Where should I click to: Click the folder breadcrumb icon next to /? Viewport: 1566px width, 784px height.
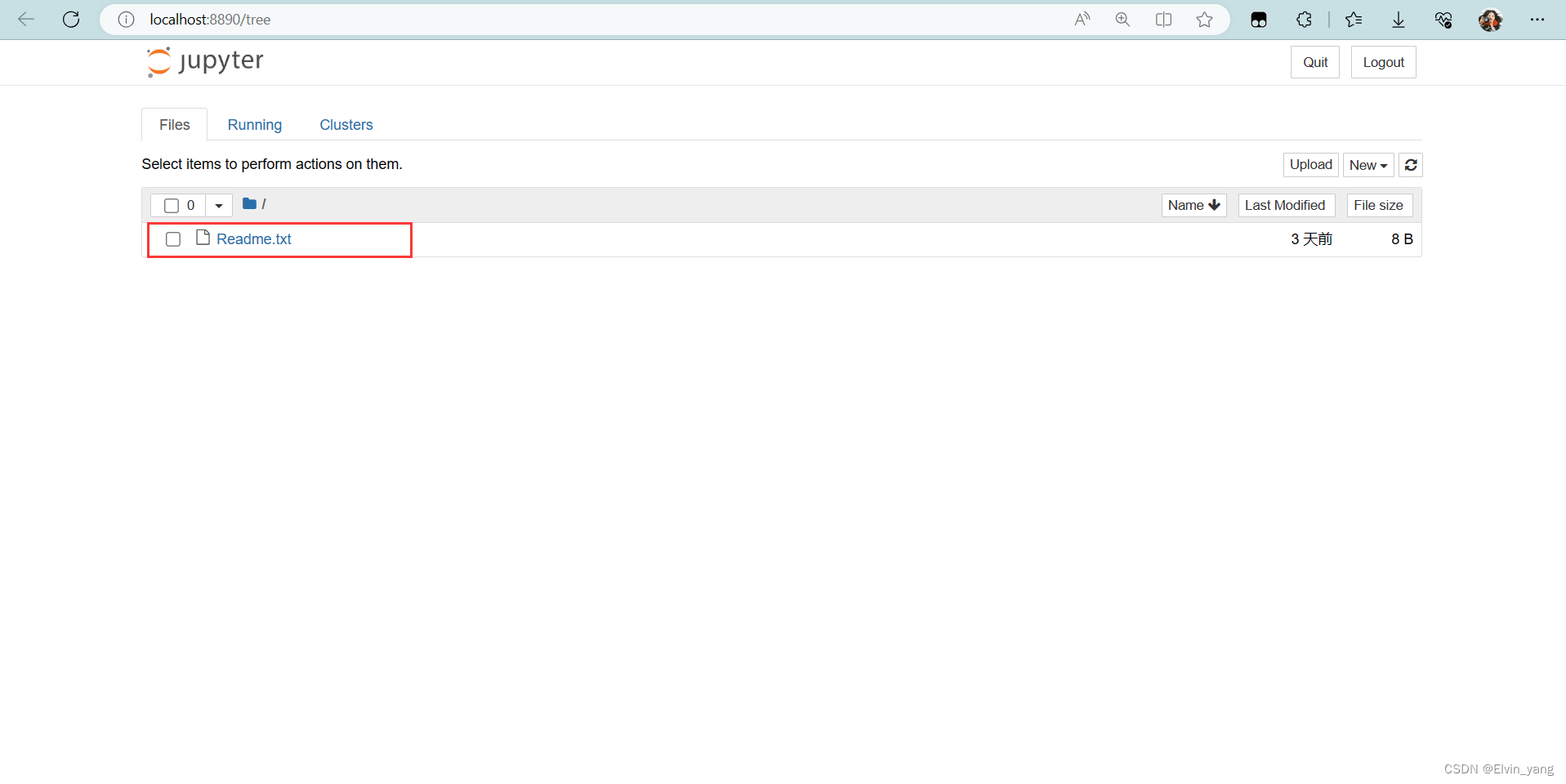click(x=248, y=204)
